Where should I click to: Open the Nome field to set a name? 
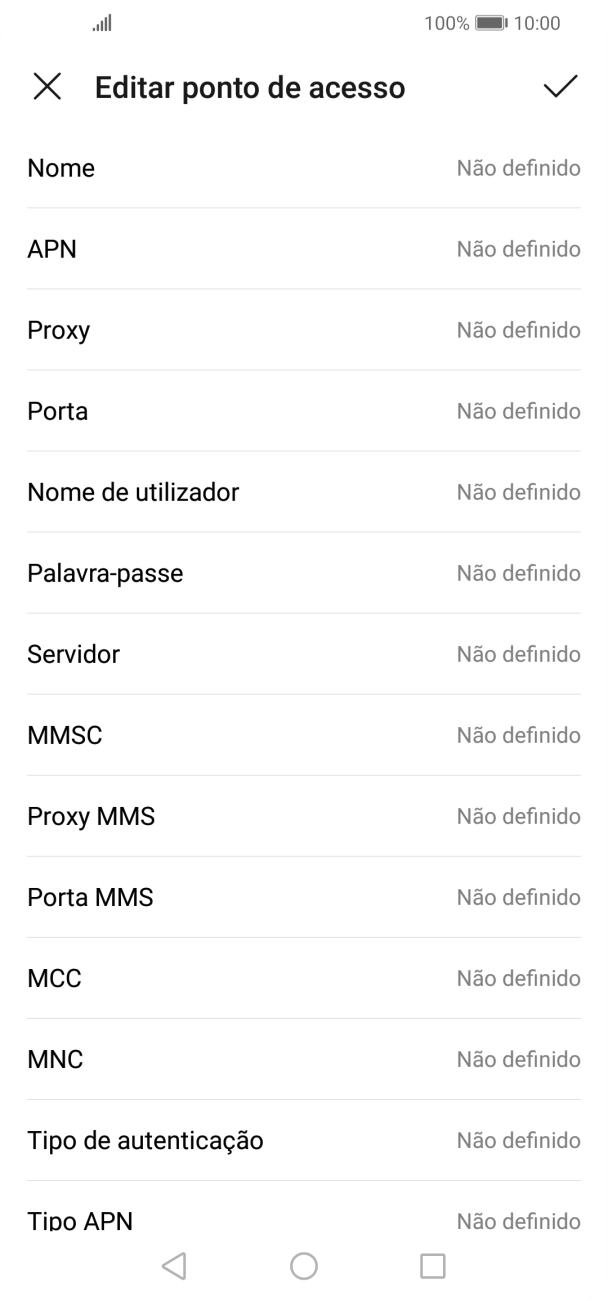(303, 168)
